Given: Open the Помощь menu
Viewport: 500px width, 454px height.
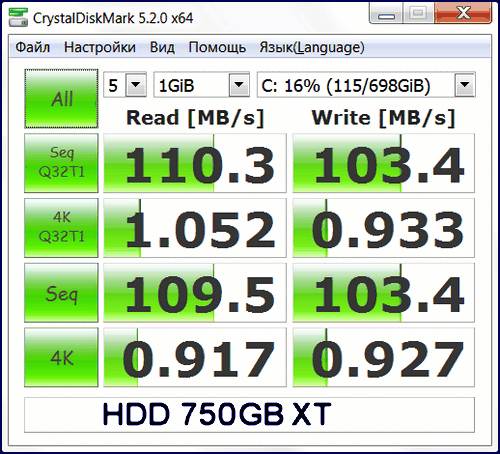Looking at the screenshot, I should tap(217, 47).
